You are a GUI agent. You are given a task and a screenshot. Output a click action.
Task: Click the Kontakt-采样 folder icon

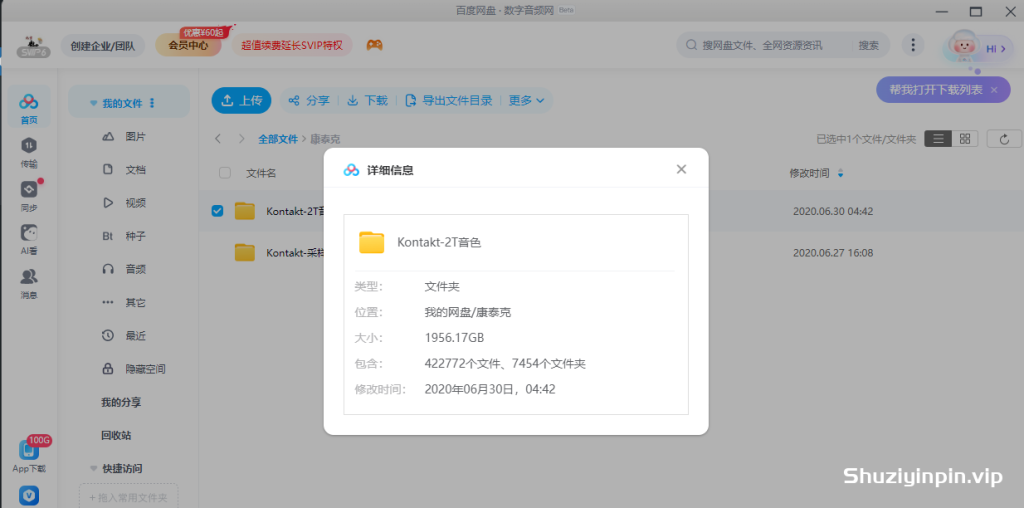pyautogui.click(x=244, y=253)
